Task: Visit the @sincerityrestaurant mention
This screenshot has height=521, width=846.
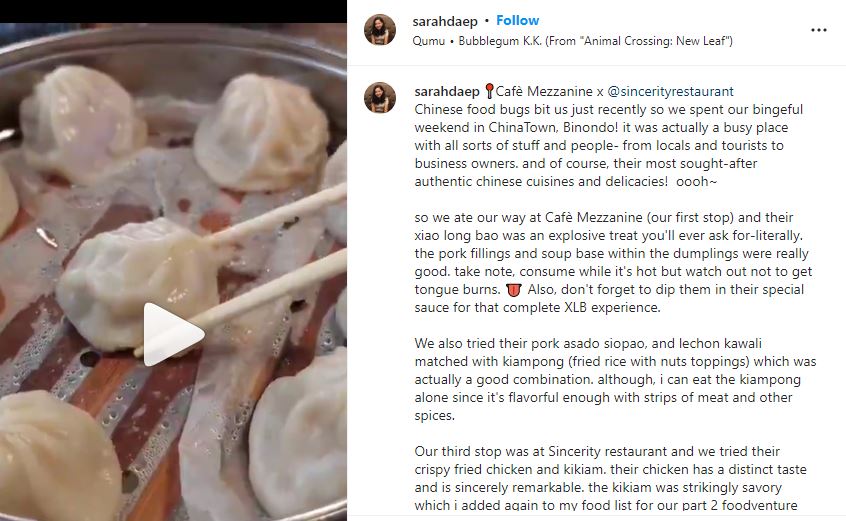Action: point(670,91)
